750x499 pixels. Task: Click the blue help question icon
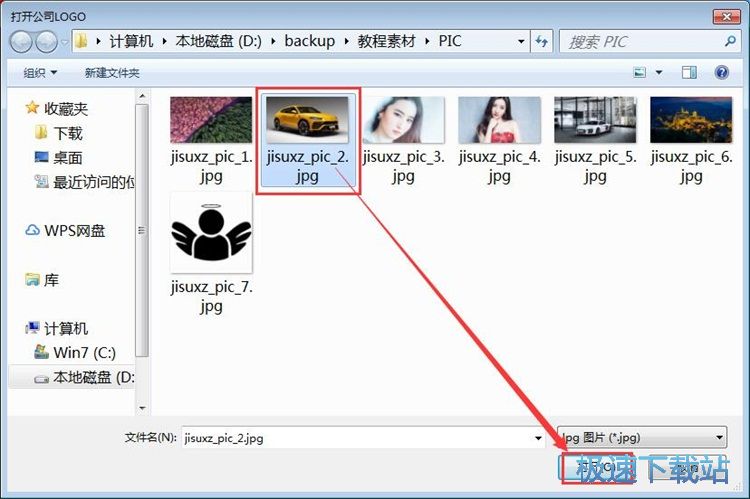(x=721, y=73)
